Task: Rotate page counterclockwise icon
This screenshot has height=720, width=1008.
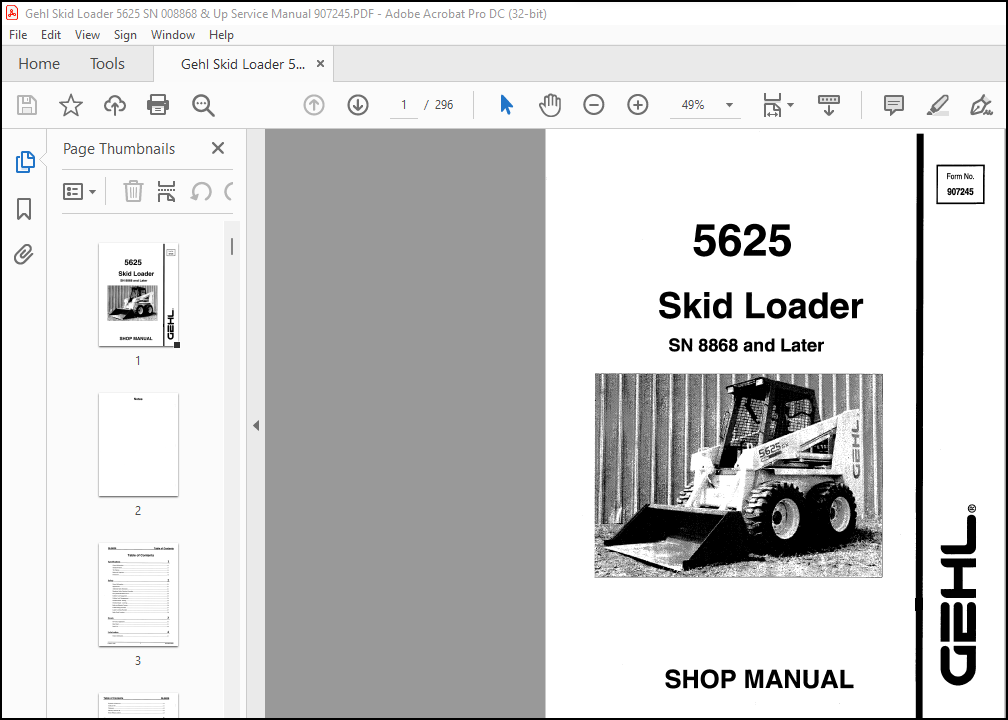Action: point(201,192)
